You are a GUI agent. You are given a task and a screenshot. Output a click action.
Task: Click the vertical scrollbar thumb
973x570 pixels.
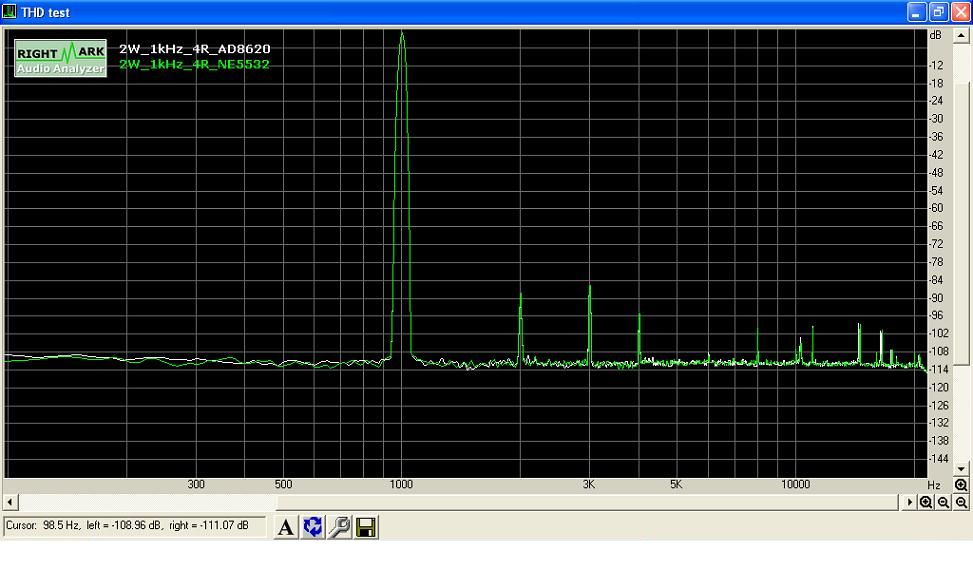961,223
